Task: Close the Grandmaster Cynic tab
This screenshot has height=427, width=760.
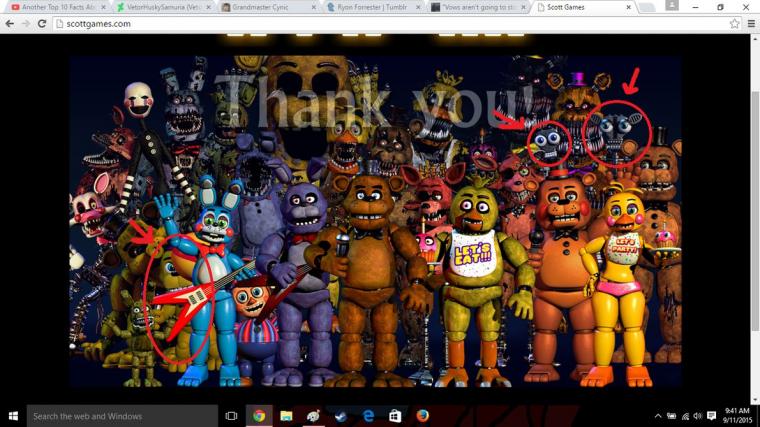Action: (314, 7)
